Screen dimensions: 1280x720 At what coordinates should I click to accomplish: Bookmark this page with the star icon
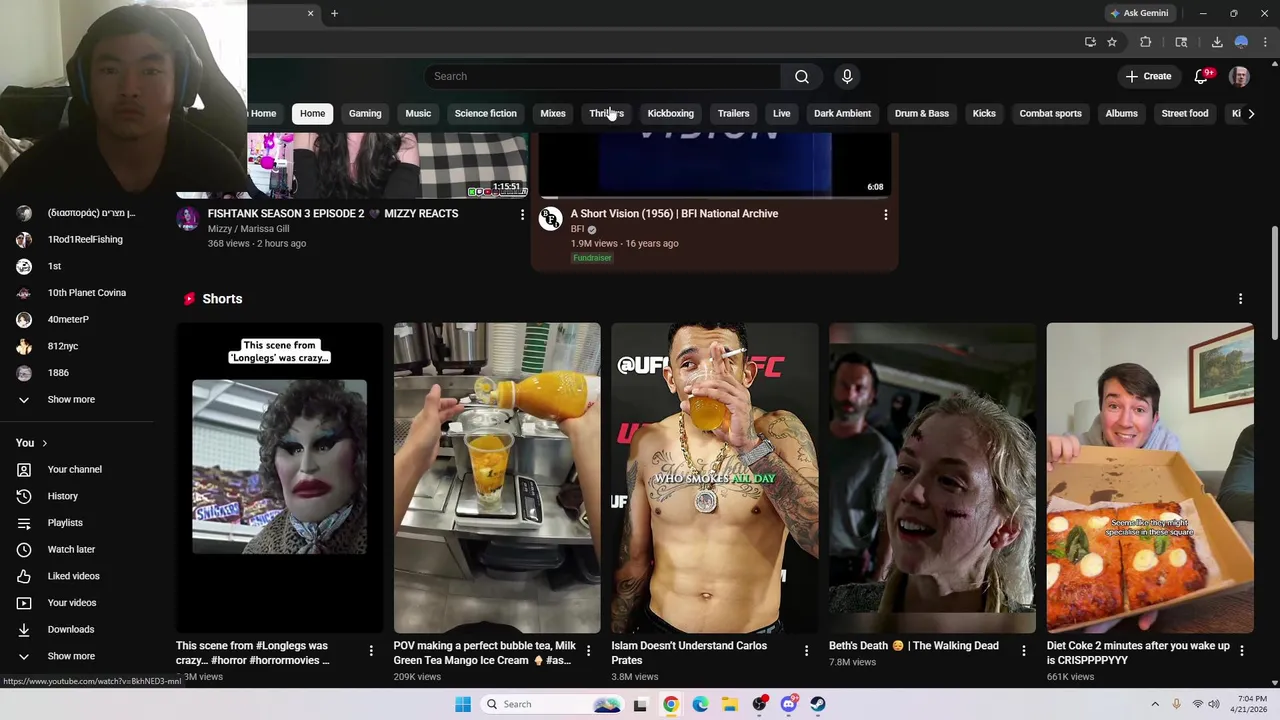click(x=1112, y=42)
